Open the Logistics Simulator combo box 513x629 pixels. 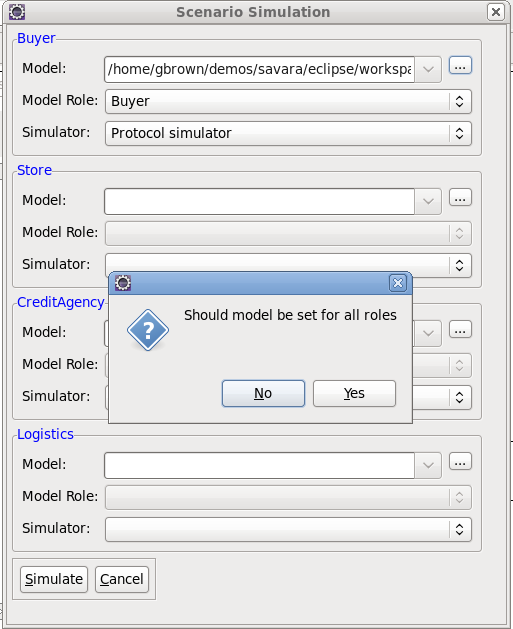288,530
